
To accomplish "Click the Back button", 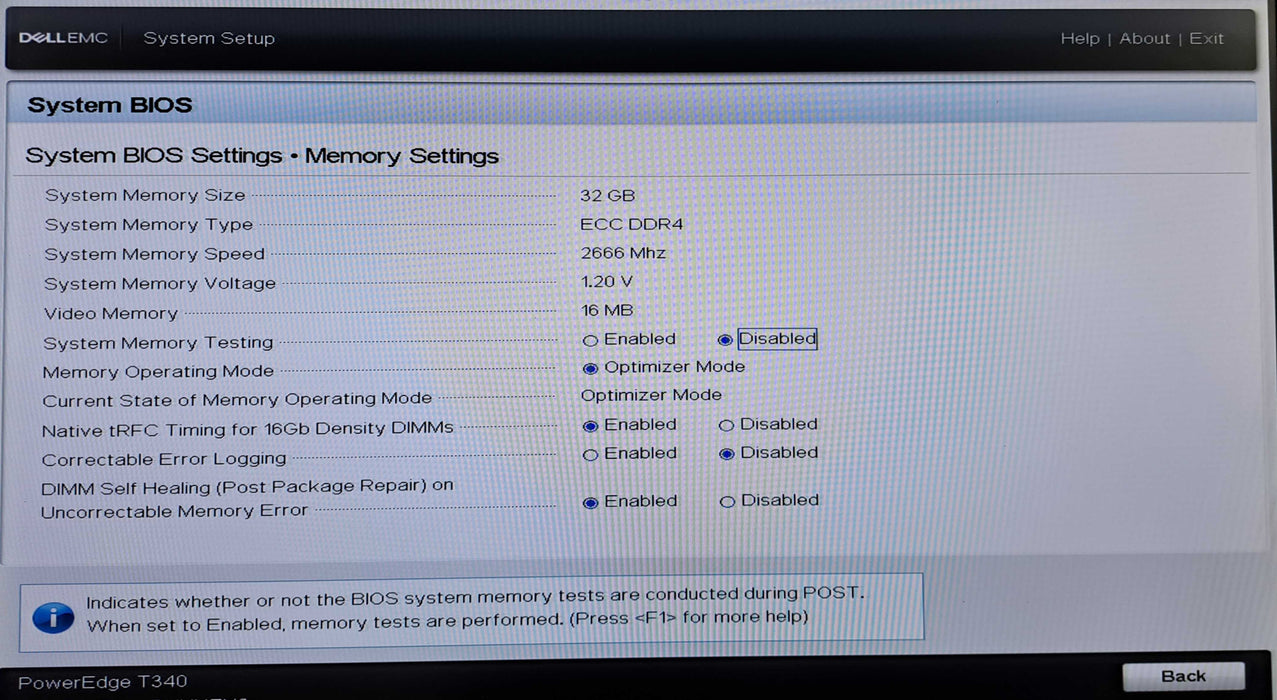I will coord(1184,677).
